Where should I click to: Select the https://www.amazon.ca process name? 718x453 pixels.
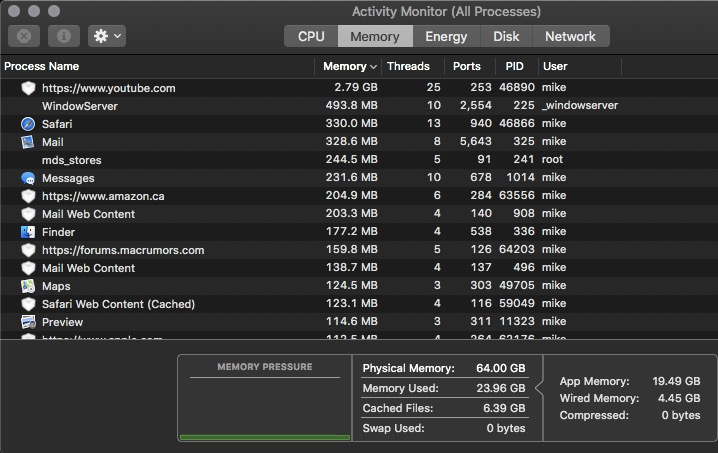pyautogui.click(x=103, y=196)
